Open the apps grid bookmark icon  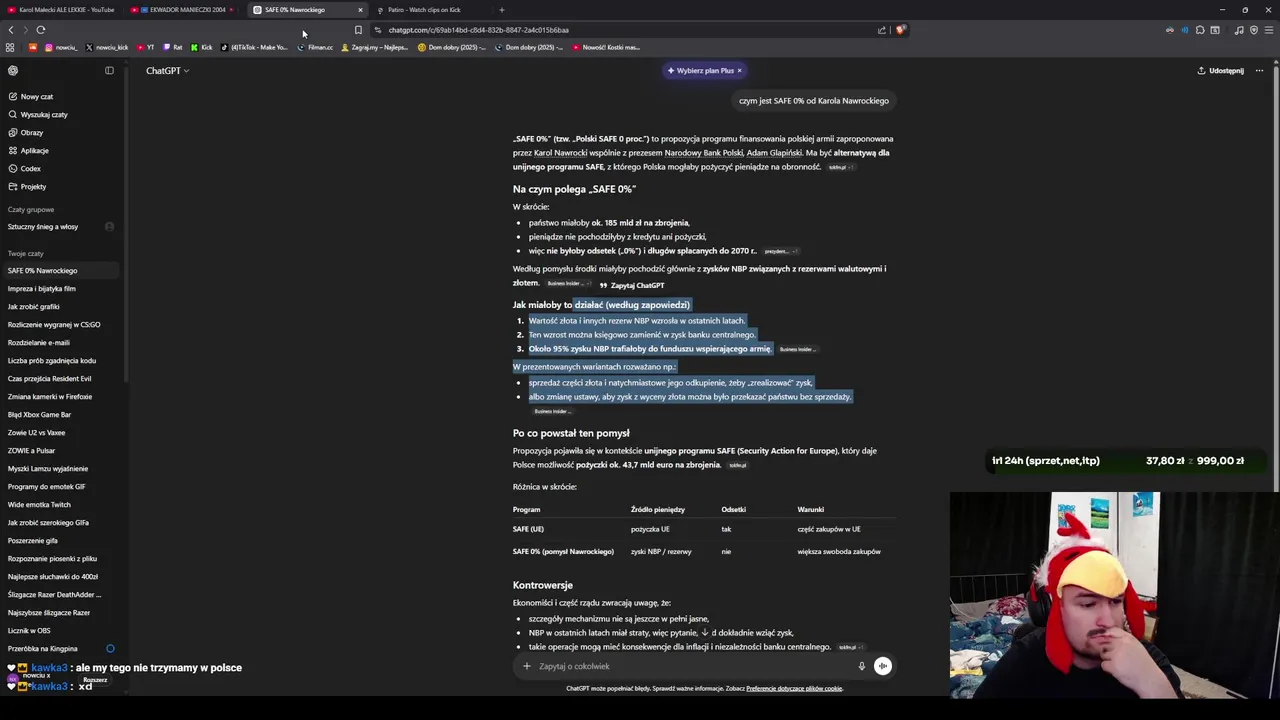(x=10, y=47)
